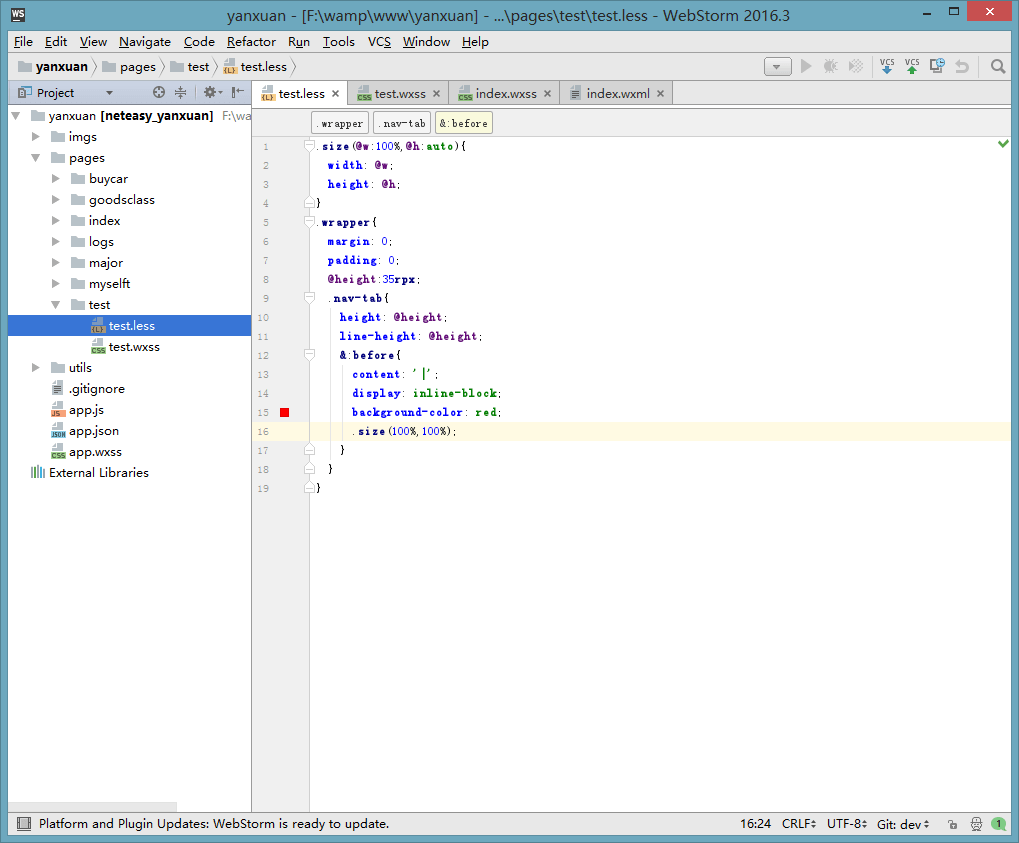Open Show History toolbar icon

[937, 66]
